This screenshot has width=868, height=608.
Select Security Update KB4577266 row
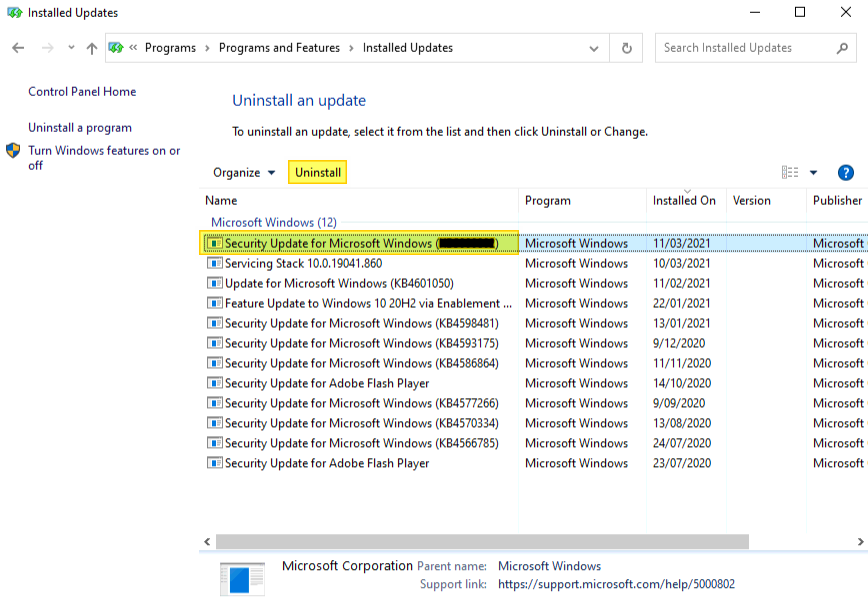coord(534,403)
